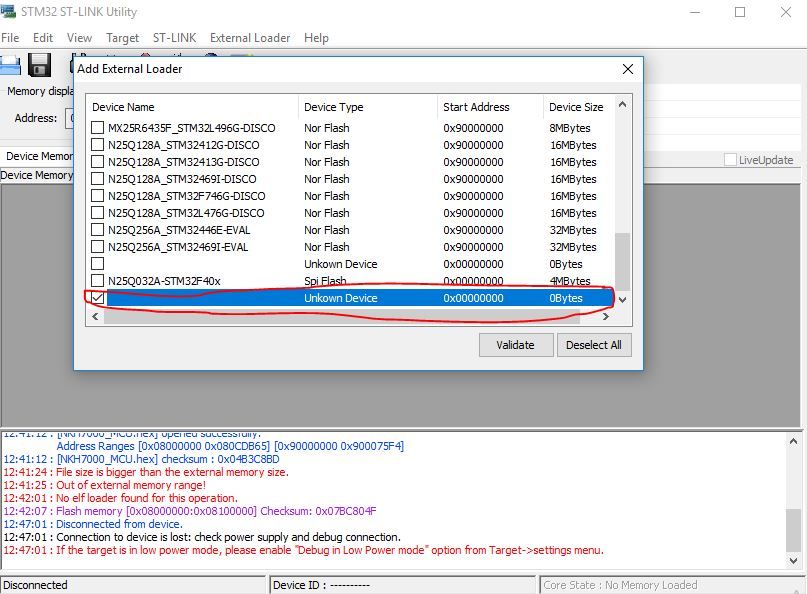
Task: Open the External Loader menu
Action: 250,38
